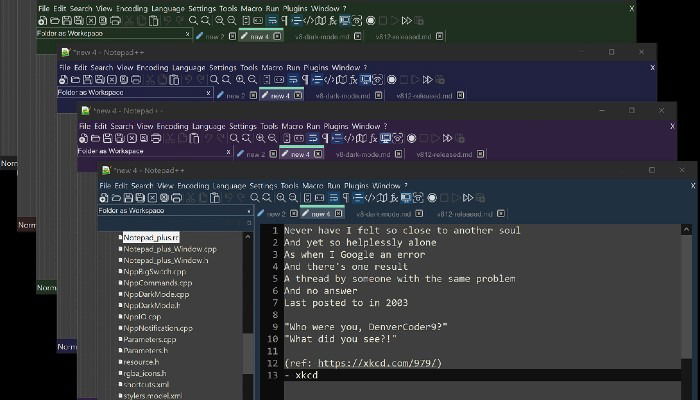Toggle vertical scroll sync in front window

(x=308, y=198)
